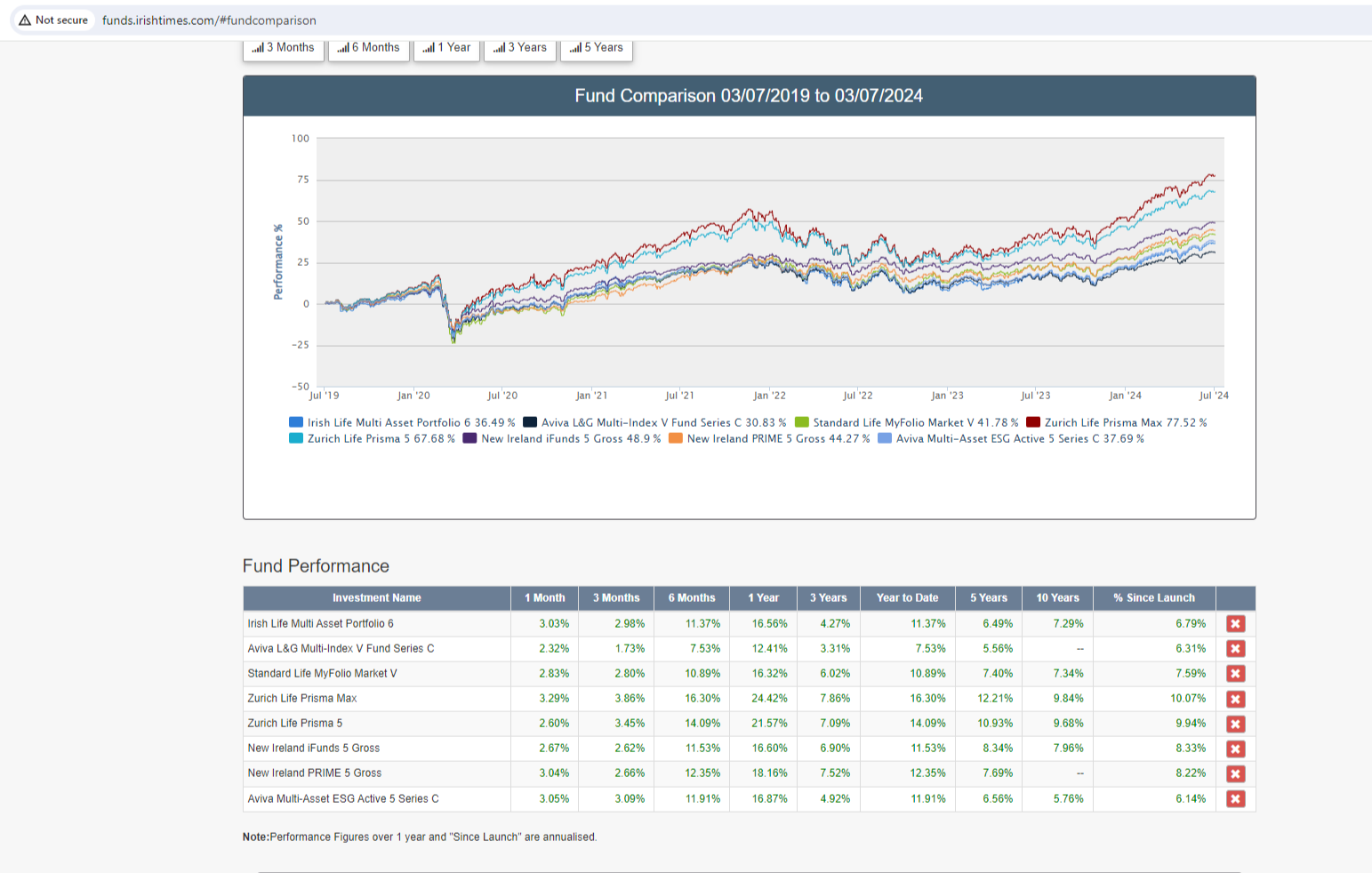Click the 21.57% one-year value
The height and width of the screenshot is (873, 1372).
pos(769,724)
